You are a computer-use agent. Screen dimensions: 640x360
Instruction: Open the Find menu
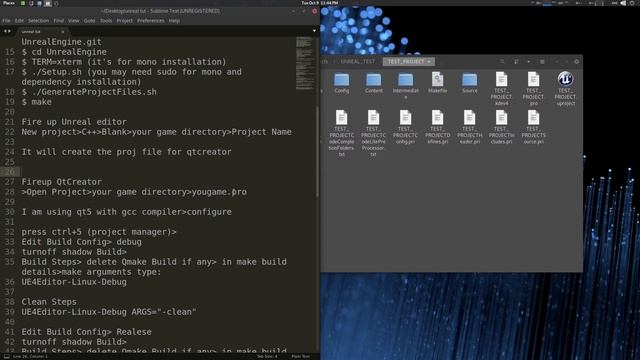pyautogui.click(x=58, y=20)
